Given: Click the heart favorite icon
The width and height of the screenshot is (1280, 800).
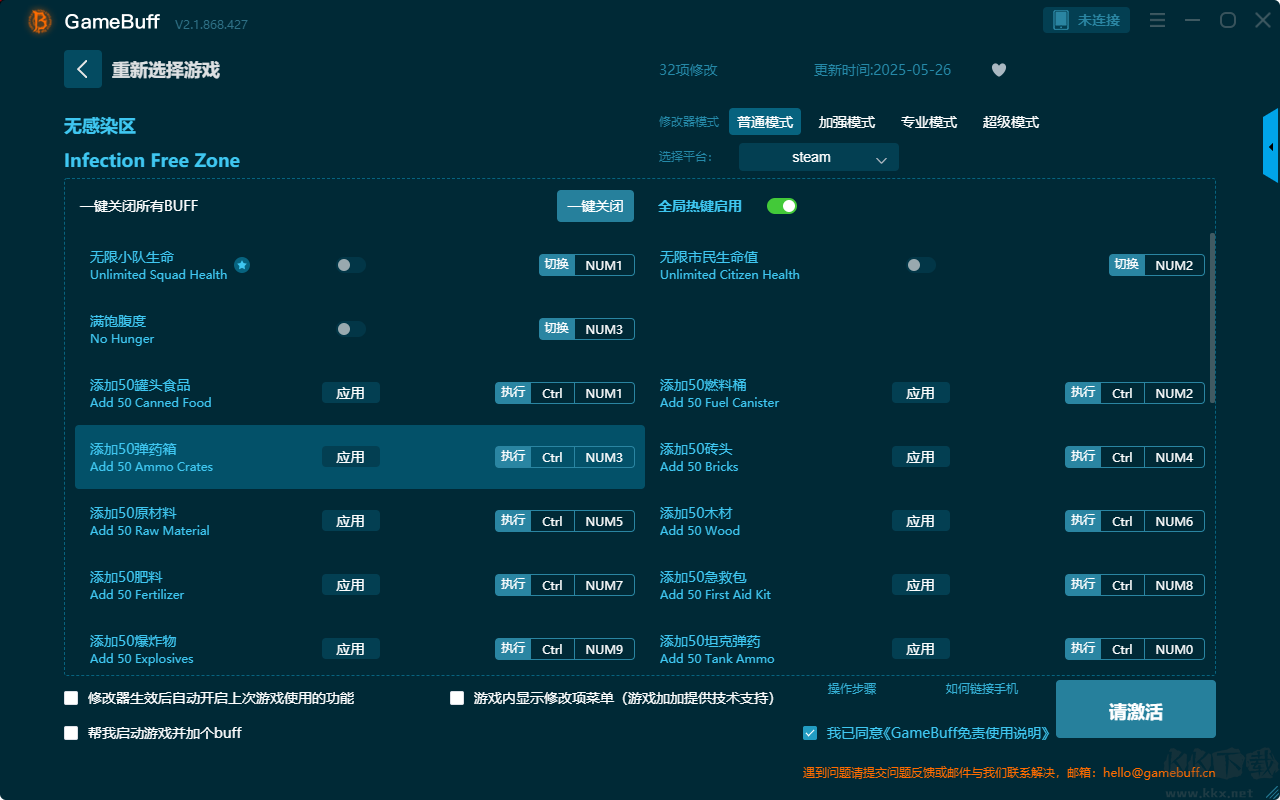Looking at the screenshot, I should click(998, 70).
